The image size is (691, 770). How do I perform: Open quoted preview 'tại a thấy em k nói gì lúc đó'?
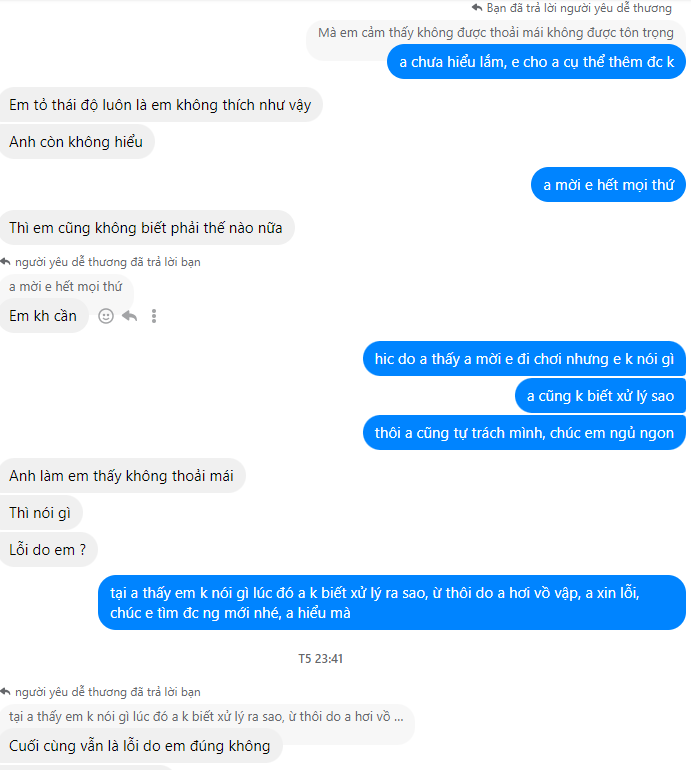(206, 716)
